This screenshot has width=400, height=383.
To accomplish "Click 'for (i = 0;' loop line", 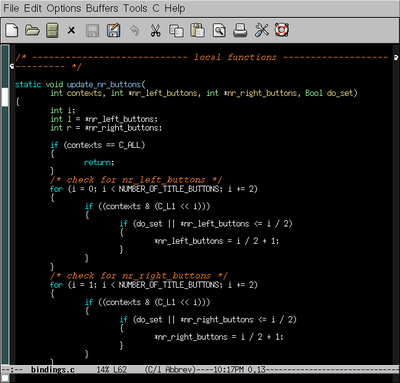I will (154, 189).
